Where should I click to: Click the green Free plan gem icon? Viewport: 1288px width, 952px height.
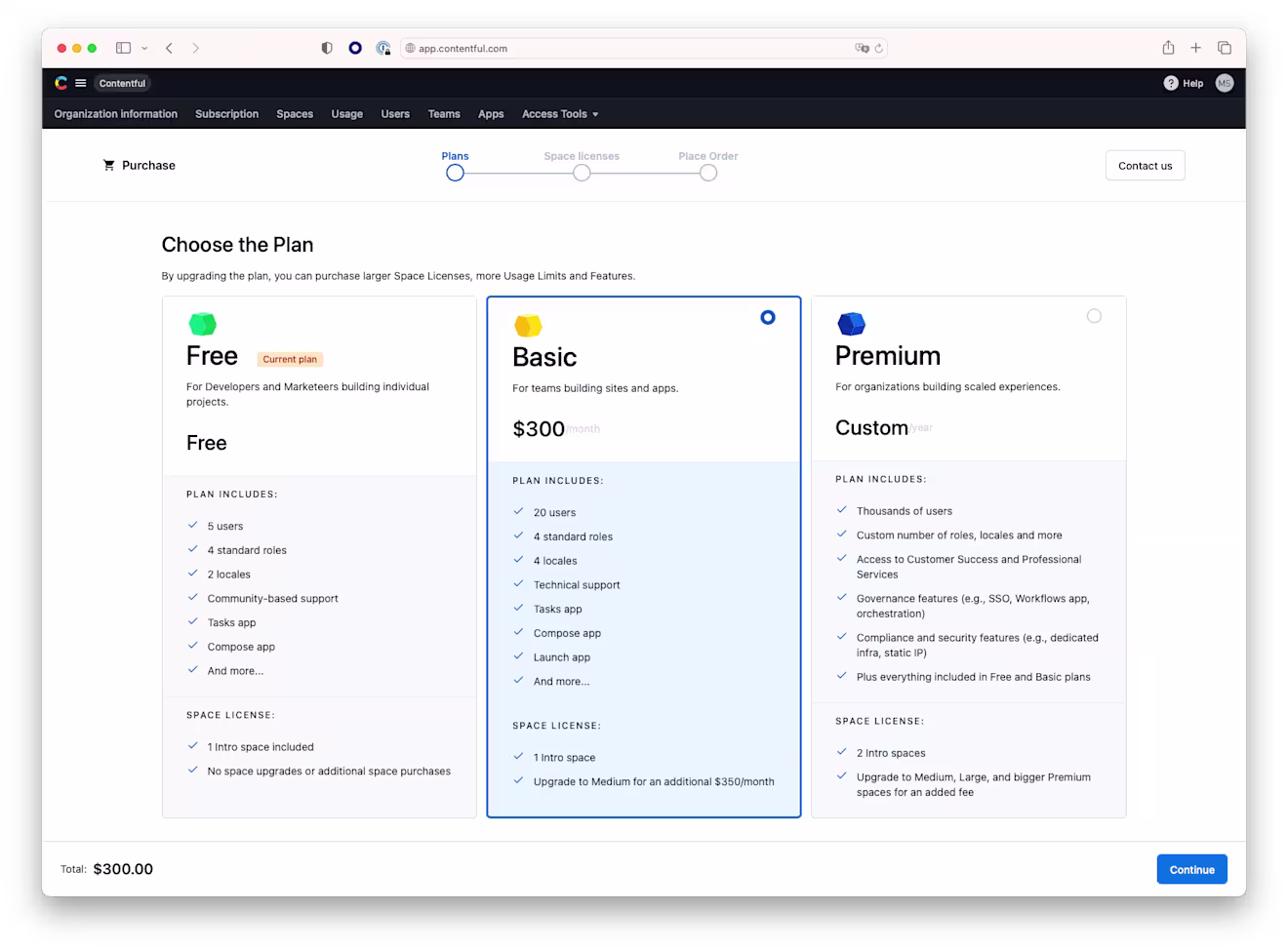[x=202, y=324]
